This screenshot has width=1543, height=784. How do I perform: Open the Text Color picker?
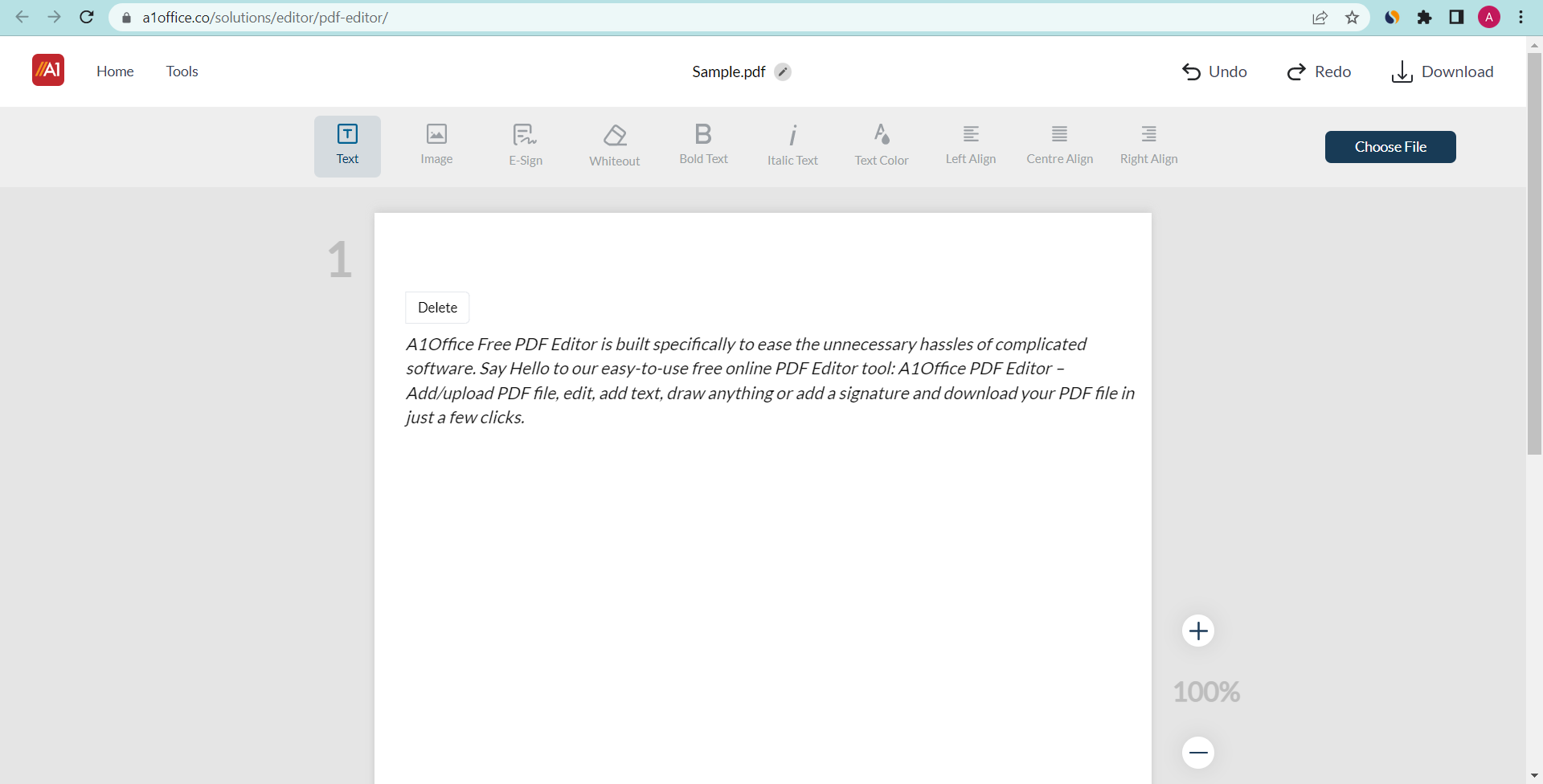(882, 145)
